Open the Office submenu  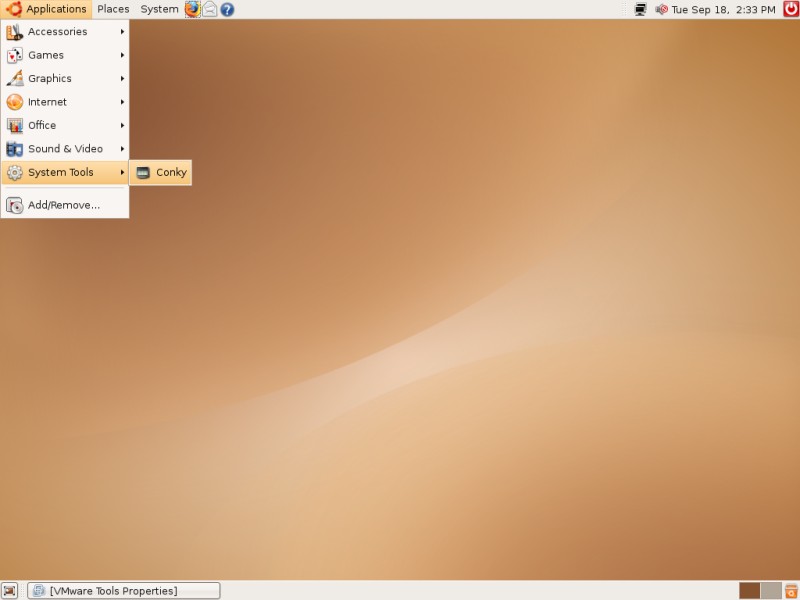65,126
